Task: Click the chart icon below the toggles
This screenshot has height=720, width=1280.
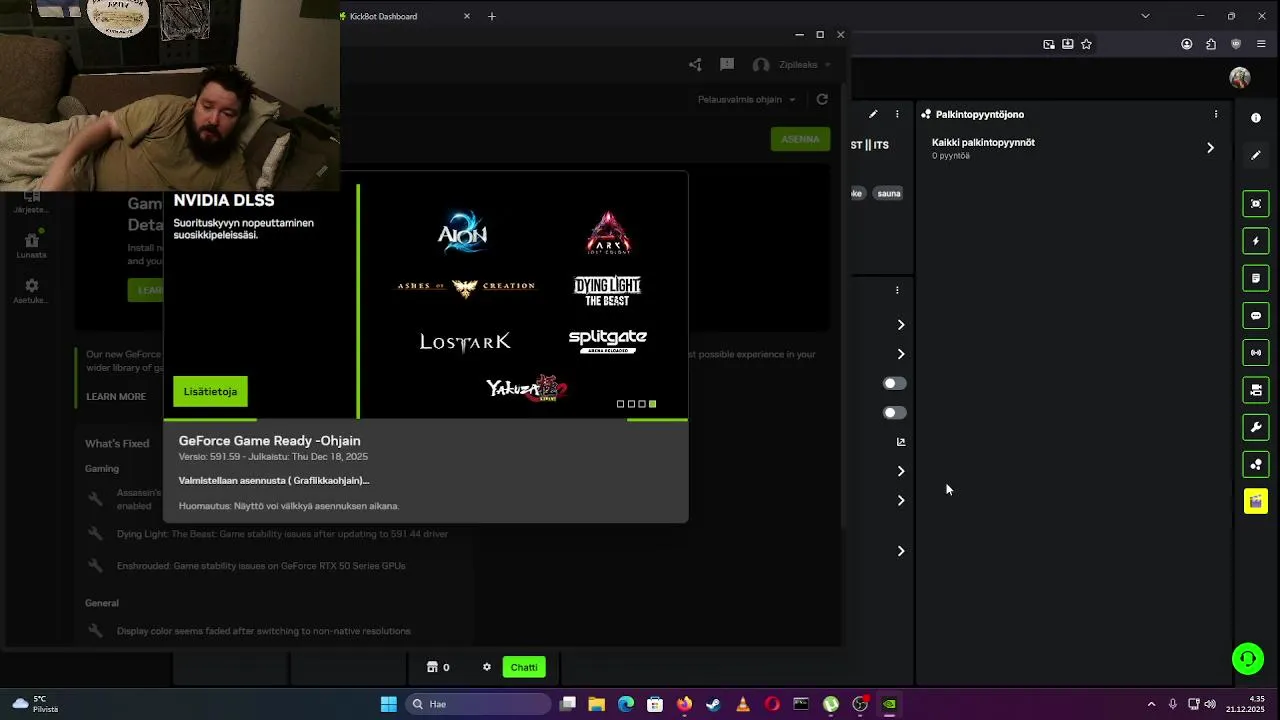Action: (x=901, y=442)
